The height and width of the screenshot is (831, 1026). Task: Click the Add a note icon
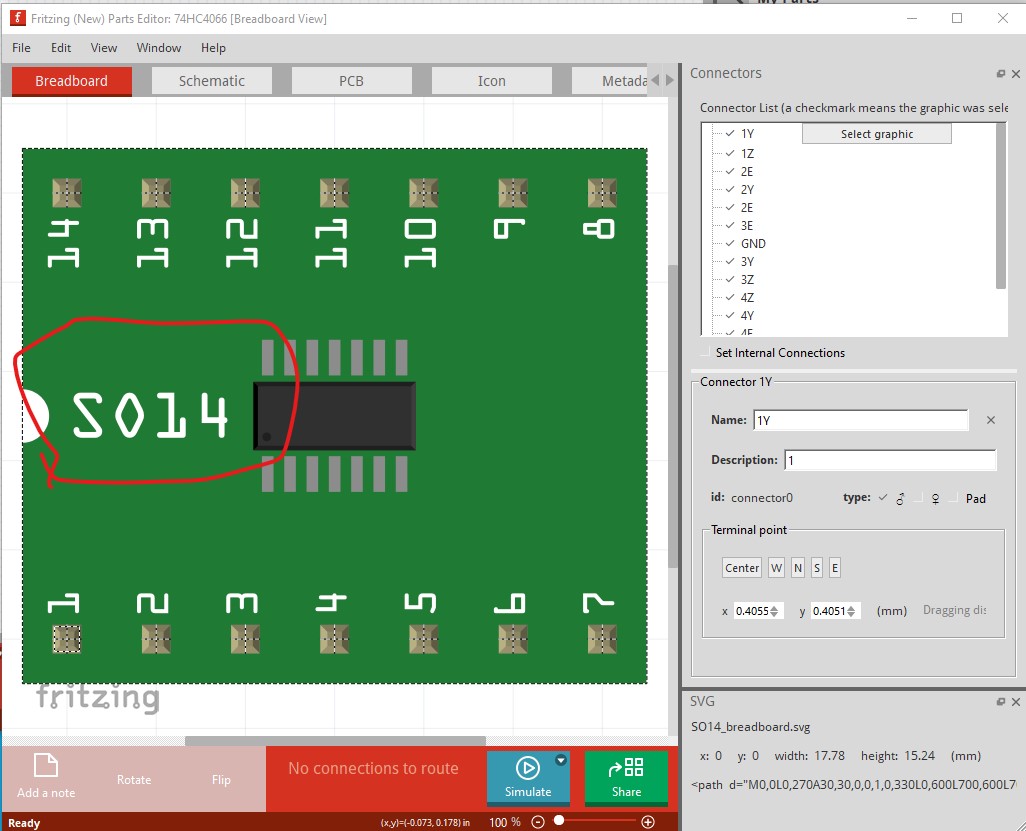pyautogui.click(x=46, y=765)
